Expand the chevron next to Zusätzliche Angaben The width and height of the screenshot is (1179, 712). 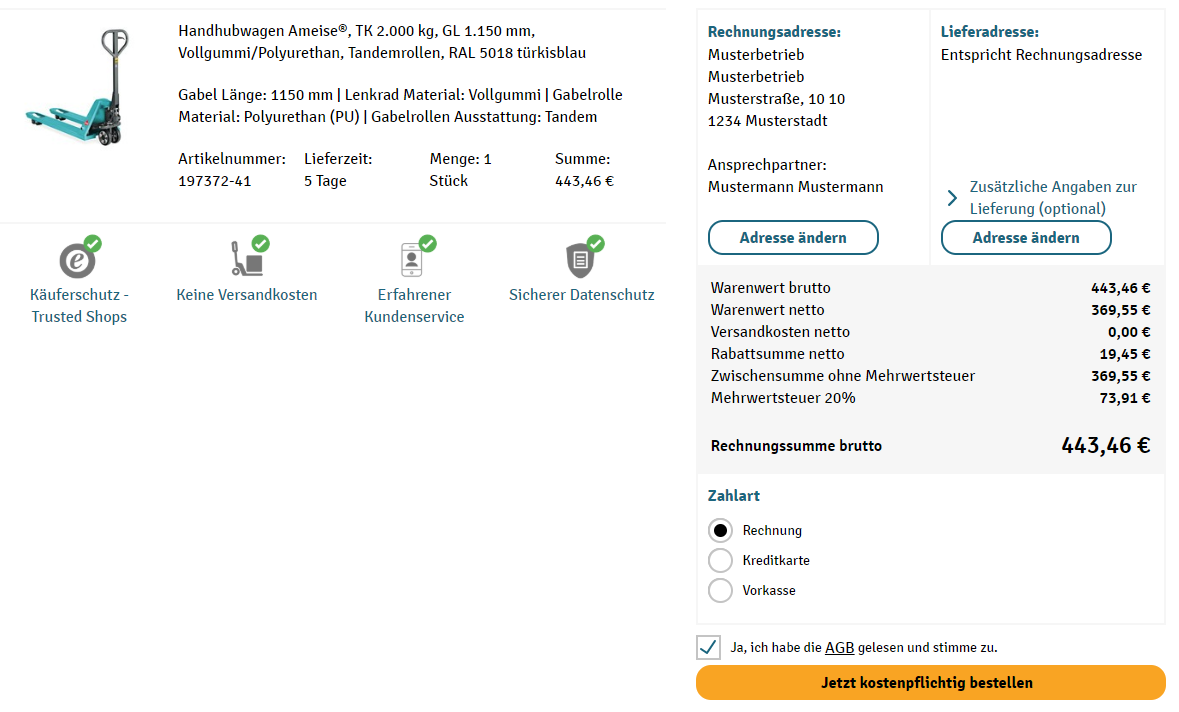tap(952, 198)
